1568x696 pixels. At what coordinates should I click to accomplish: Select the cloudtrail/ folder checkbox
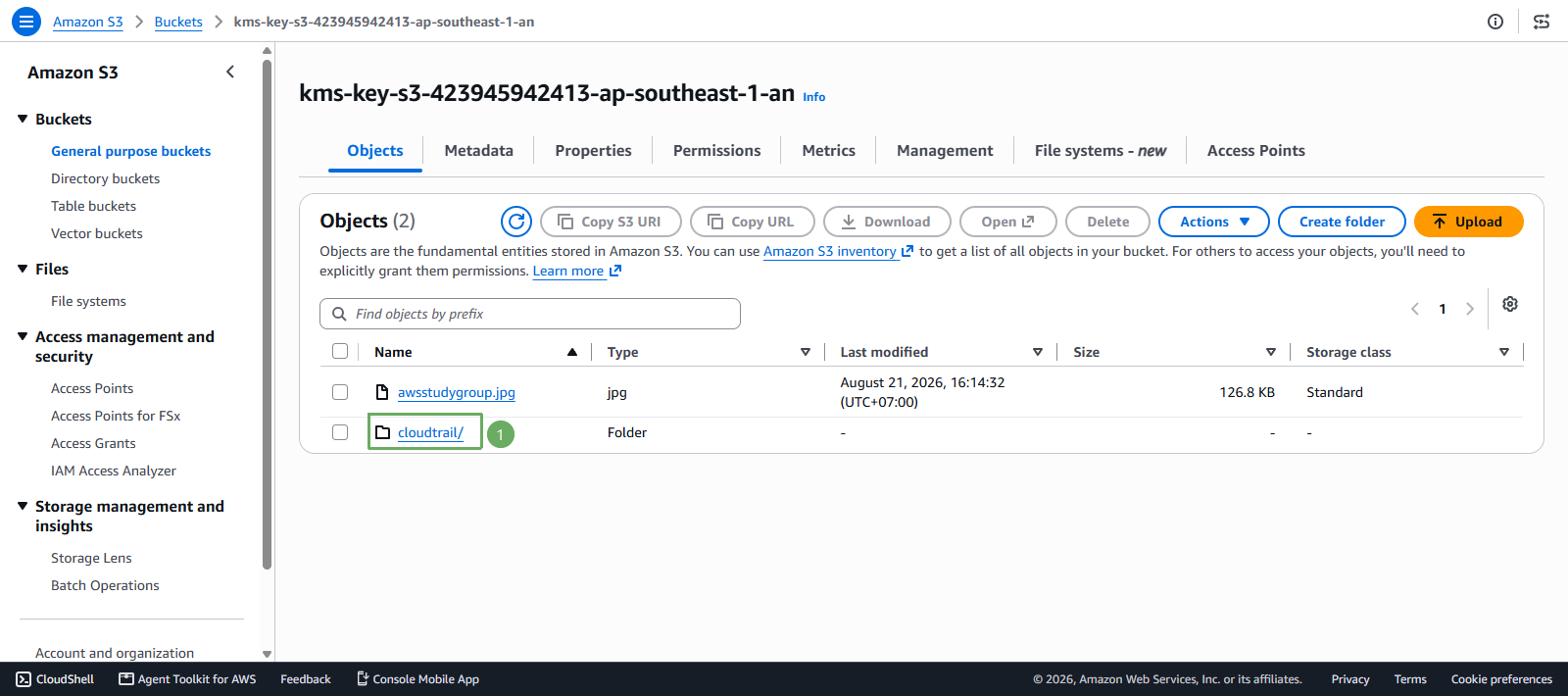click(340, 432)
